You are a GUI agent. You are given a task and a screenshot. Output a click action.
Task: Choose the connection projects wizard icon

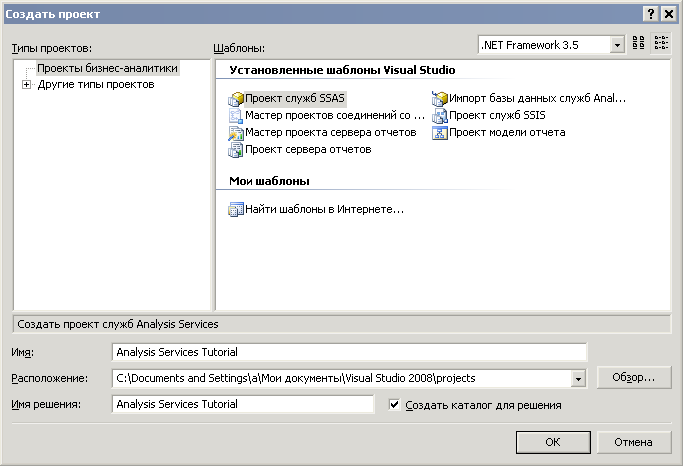pyautogui.click(x=236, y=116)
